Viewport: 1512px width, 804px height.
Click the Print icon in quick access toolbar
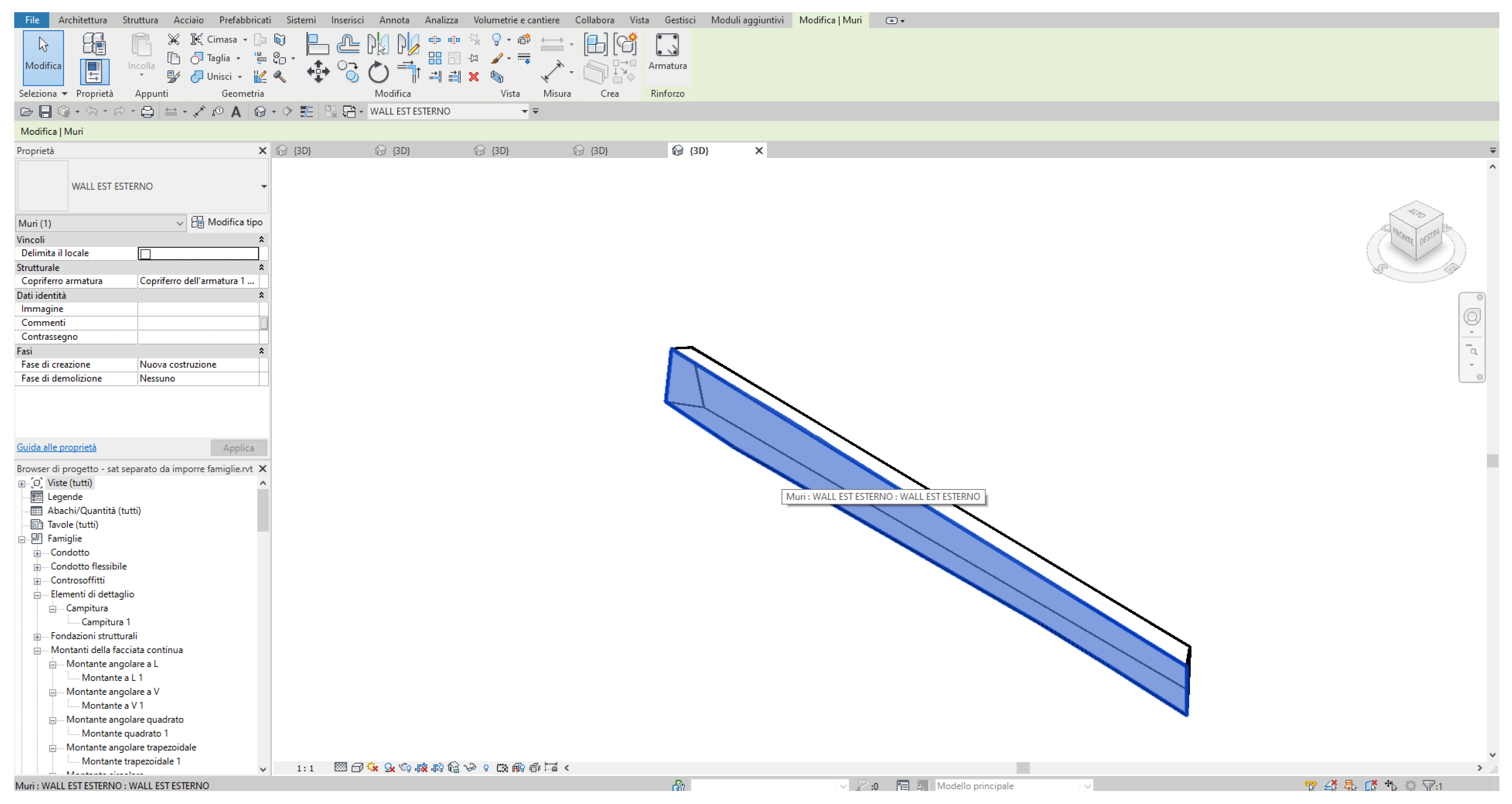click(147, 112)
